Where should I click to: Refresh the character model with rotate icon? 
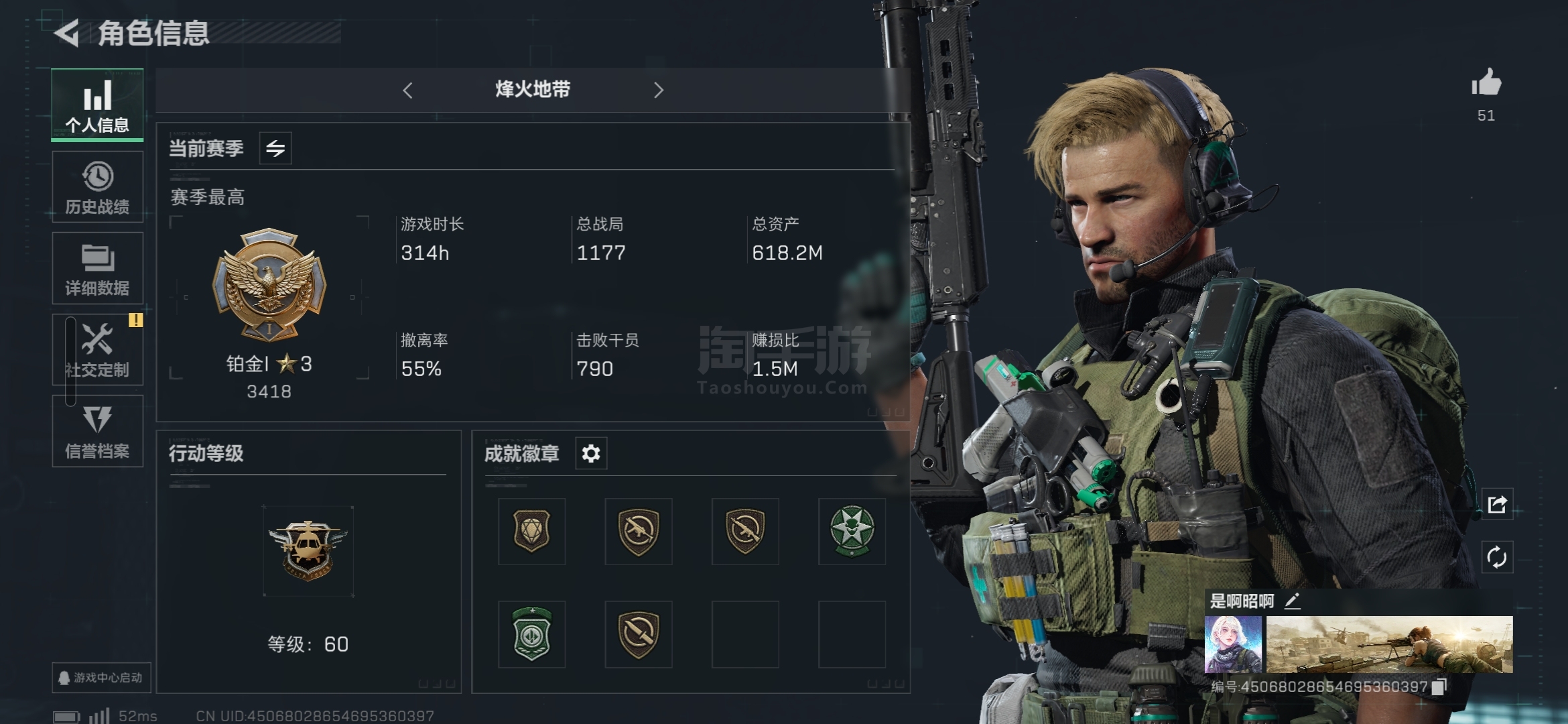[1497, 557]
